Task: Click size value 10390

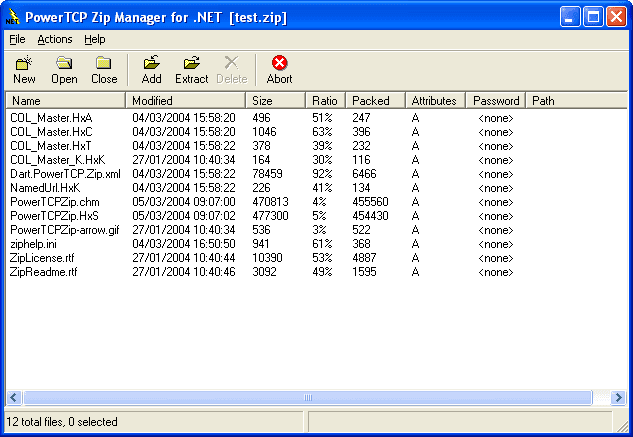Action: coord(267,258)
